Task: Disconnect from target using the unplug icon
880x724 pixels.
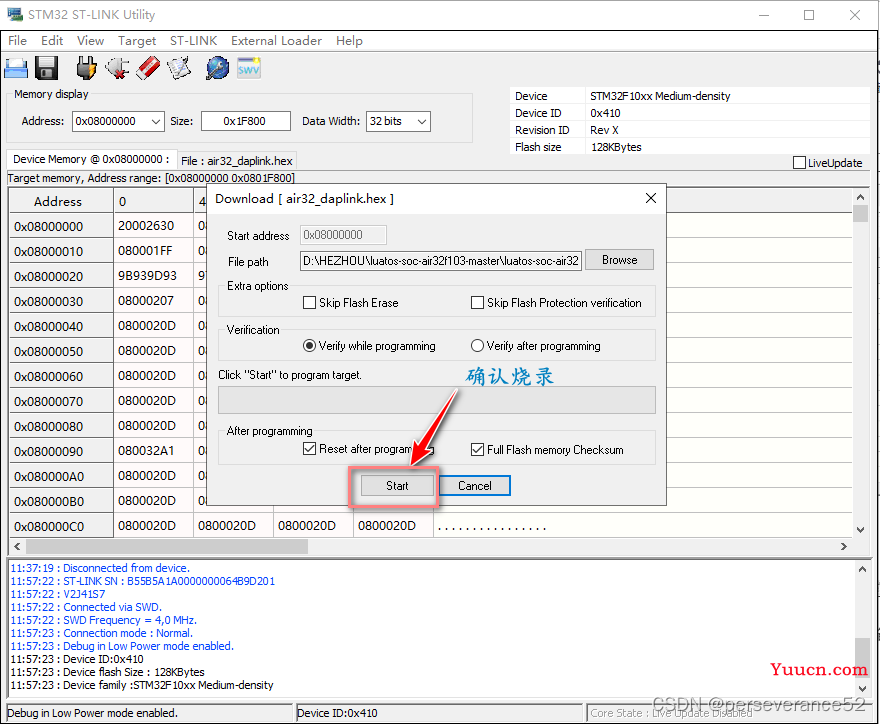Action: coord(117,68)
